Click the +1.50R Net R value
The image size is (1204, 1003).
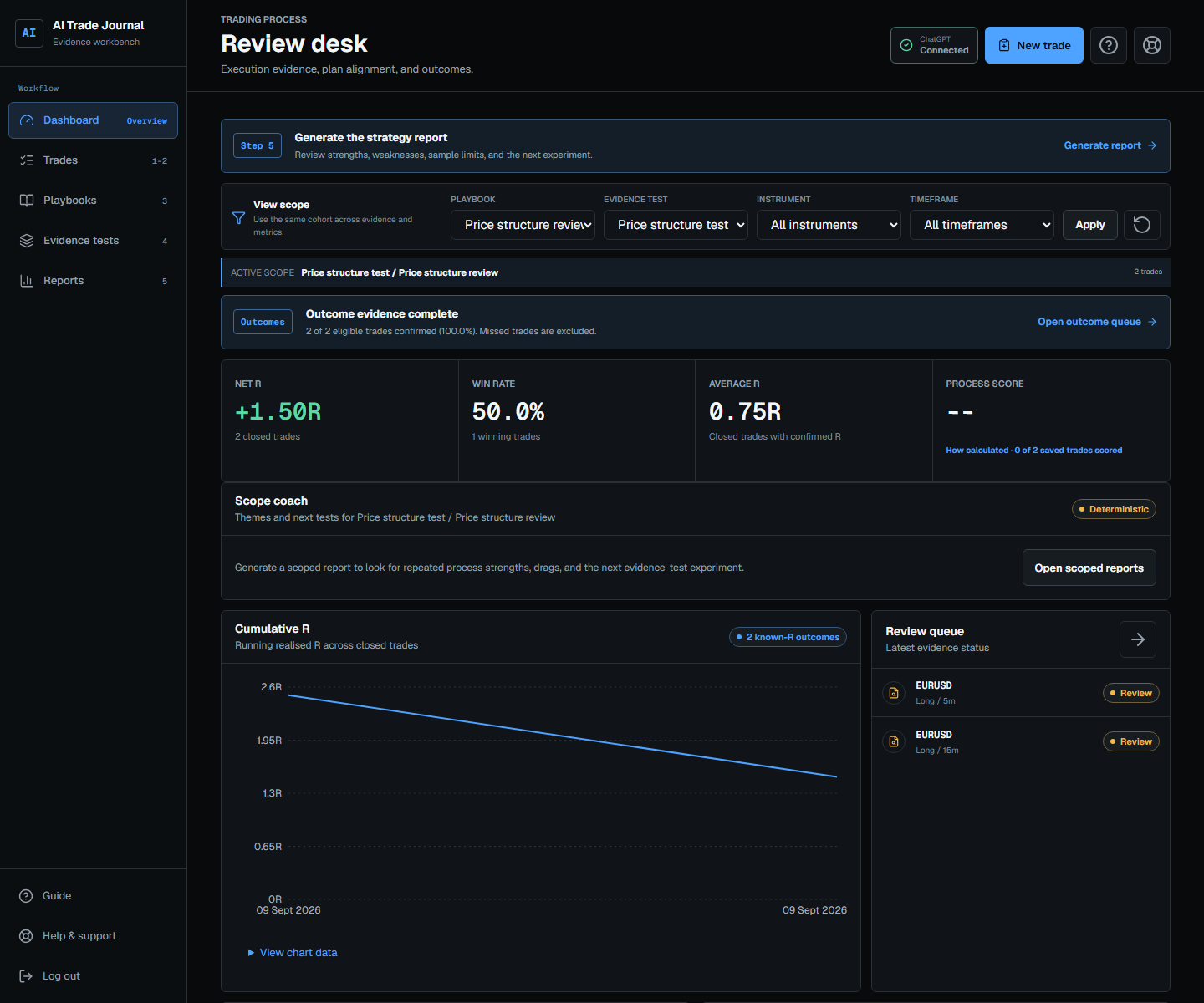click(278, 412)
